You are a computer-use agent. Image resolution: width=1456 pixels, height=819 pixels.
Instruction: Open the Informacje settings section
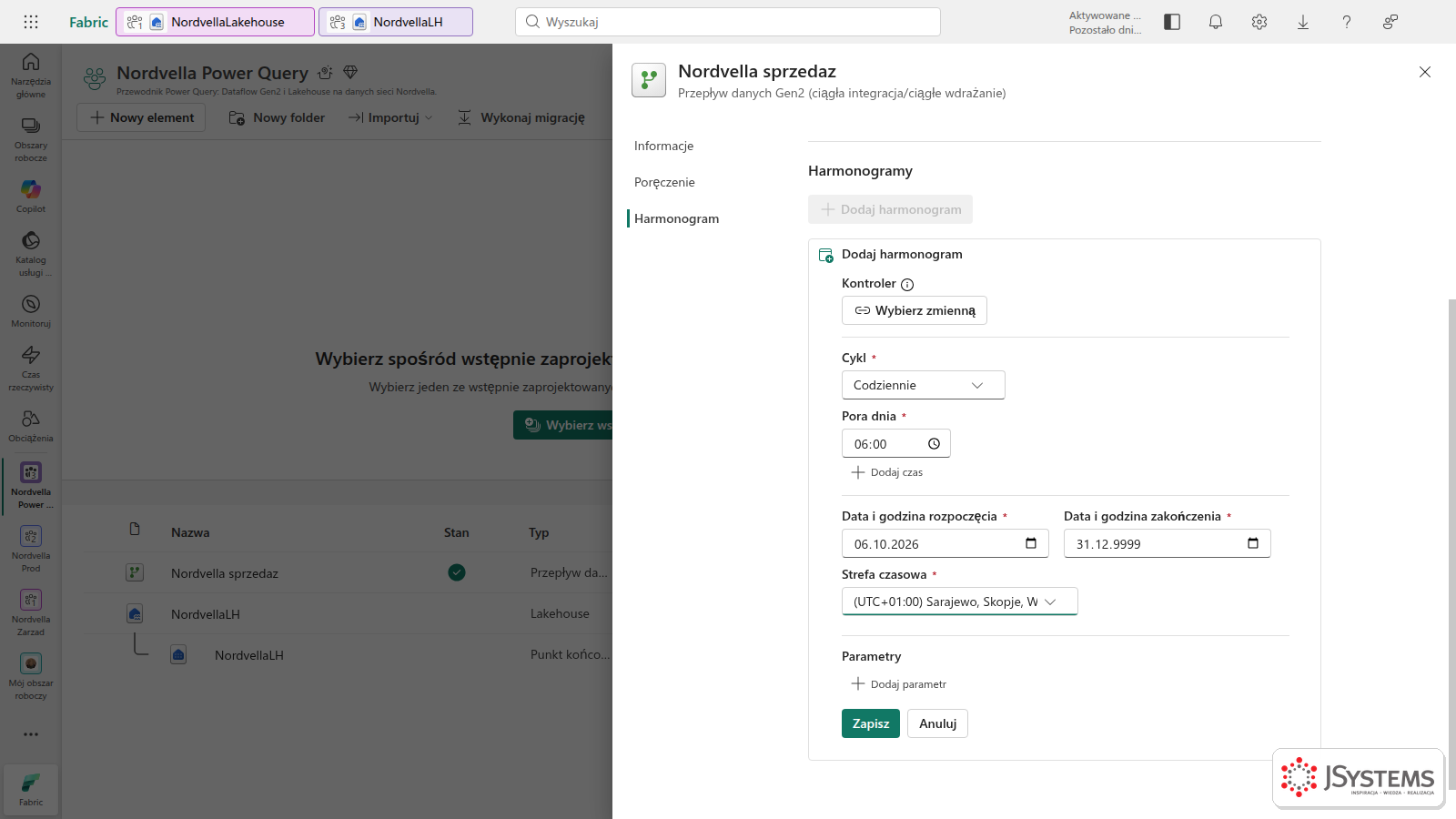pyautogui.click(x=664, y=146)
